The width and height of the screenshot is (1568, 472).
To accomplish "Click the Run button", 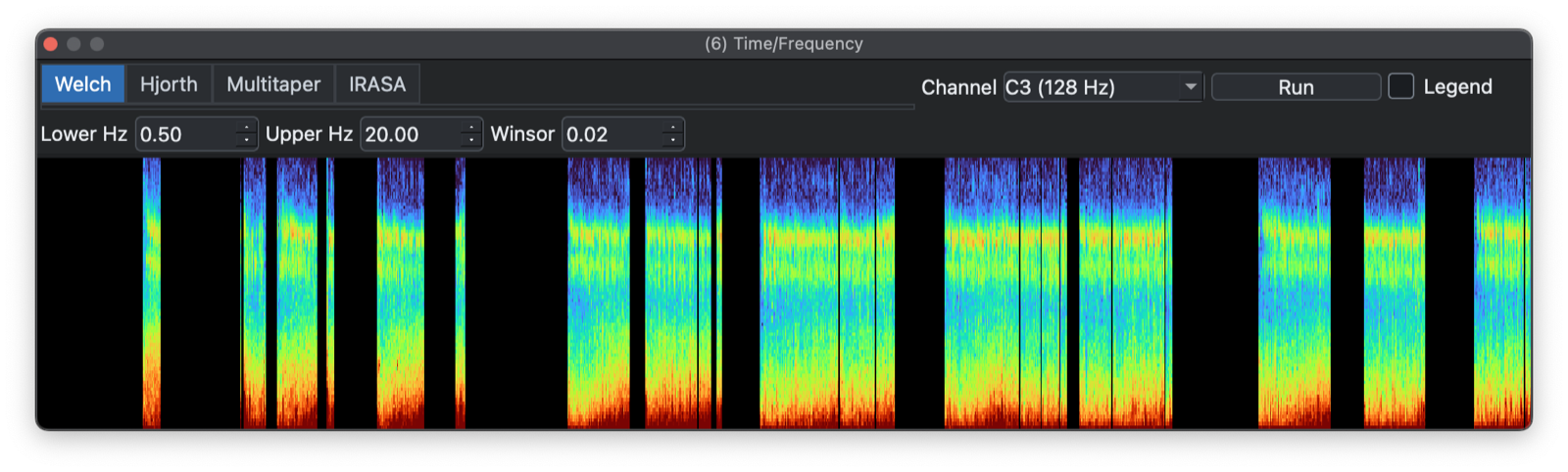I will point(1296,87).
